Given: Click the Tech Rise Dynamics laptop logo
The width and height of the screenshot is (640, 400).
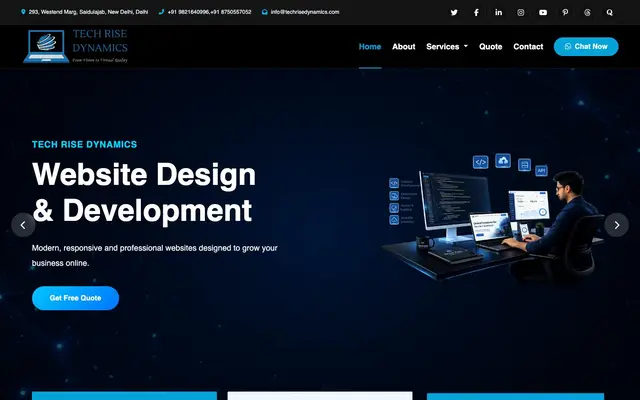Looking at the screenshot, I should pos(76,46).
